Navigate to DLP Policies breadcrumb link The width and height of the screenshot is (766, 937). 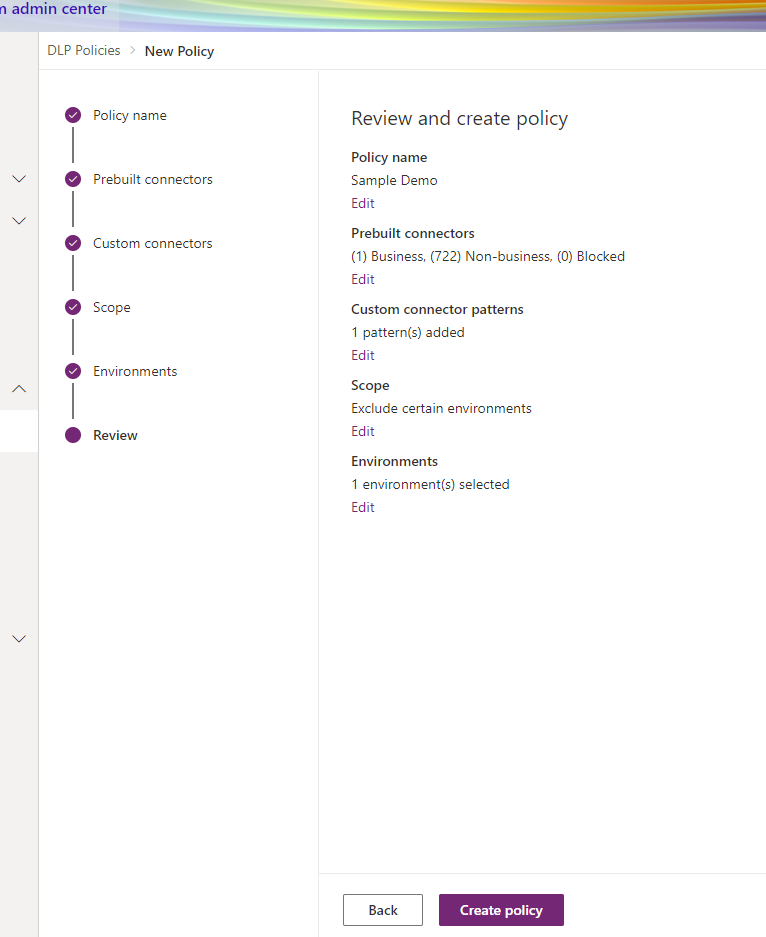[x=84, y=51]
